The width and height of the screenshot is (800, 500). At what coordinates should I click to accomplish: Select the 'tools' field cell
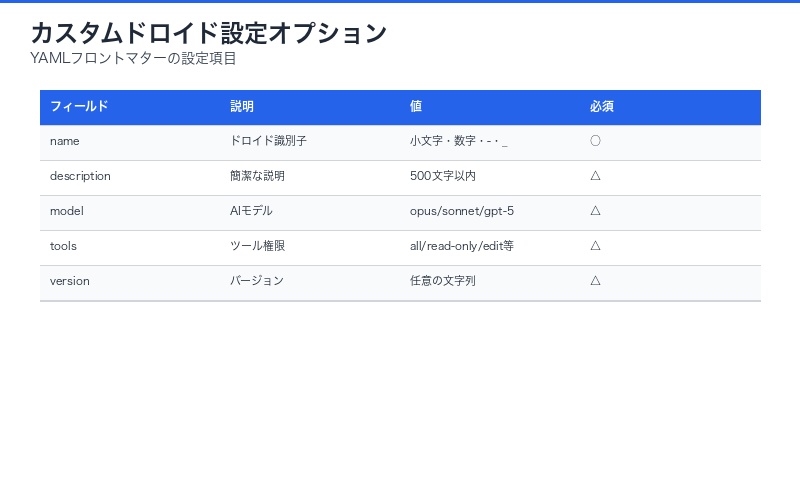63,246
